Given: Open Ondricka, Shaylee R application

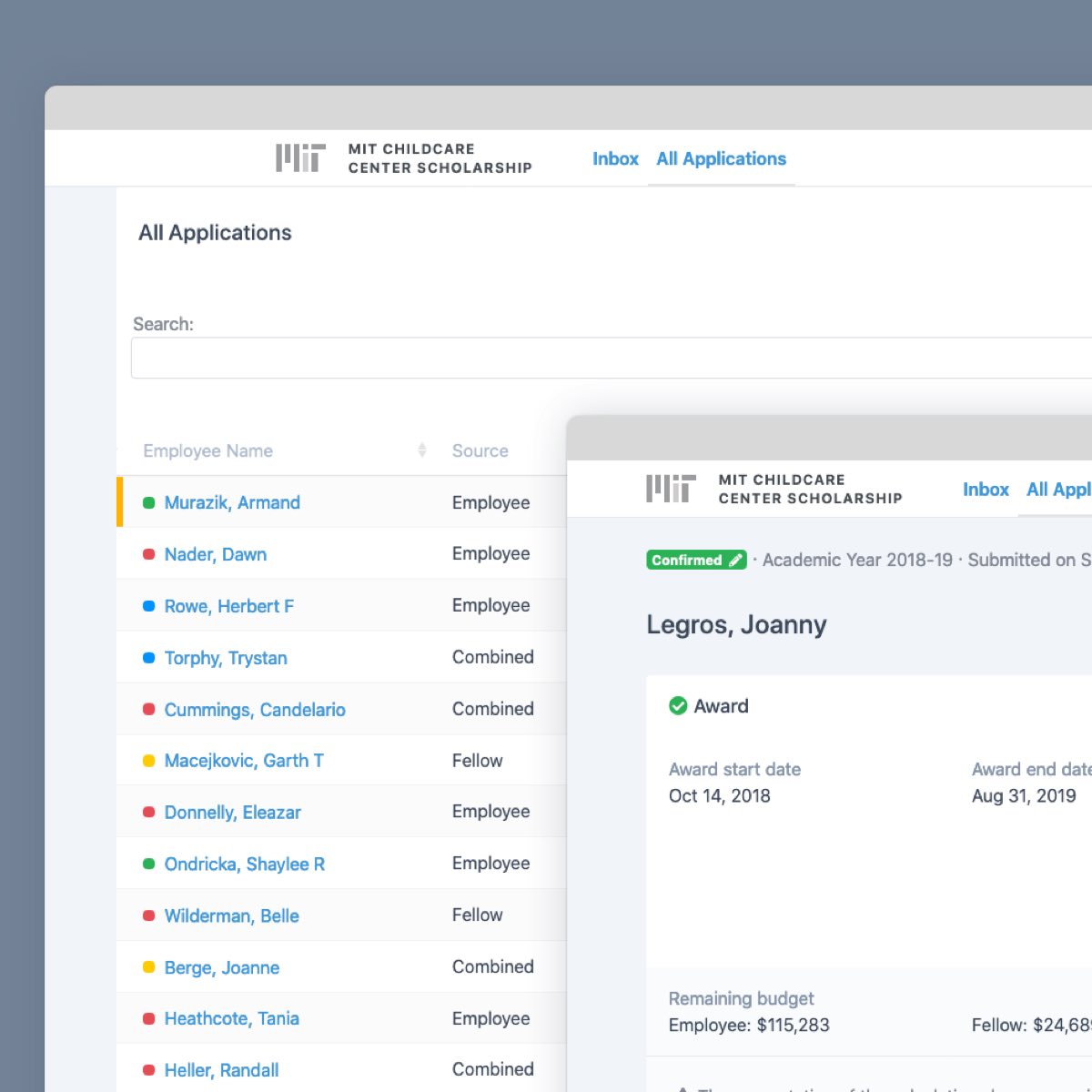Looking at the screenshot, I should [244, 864].
